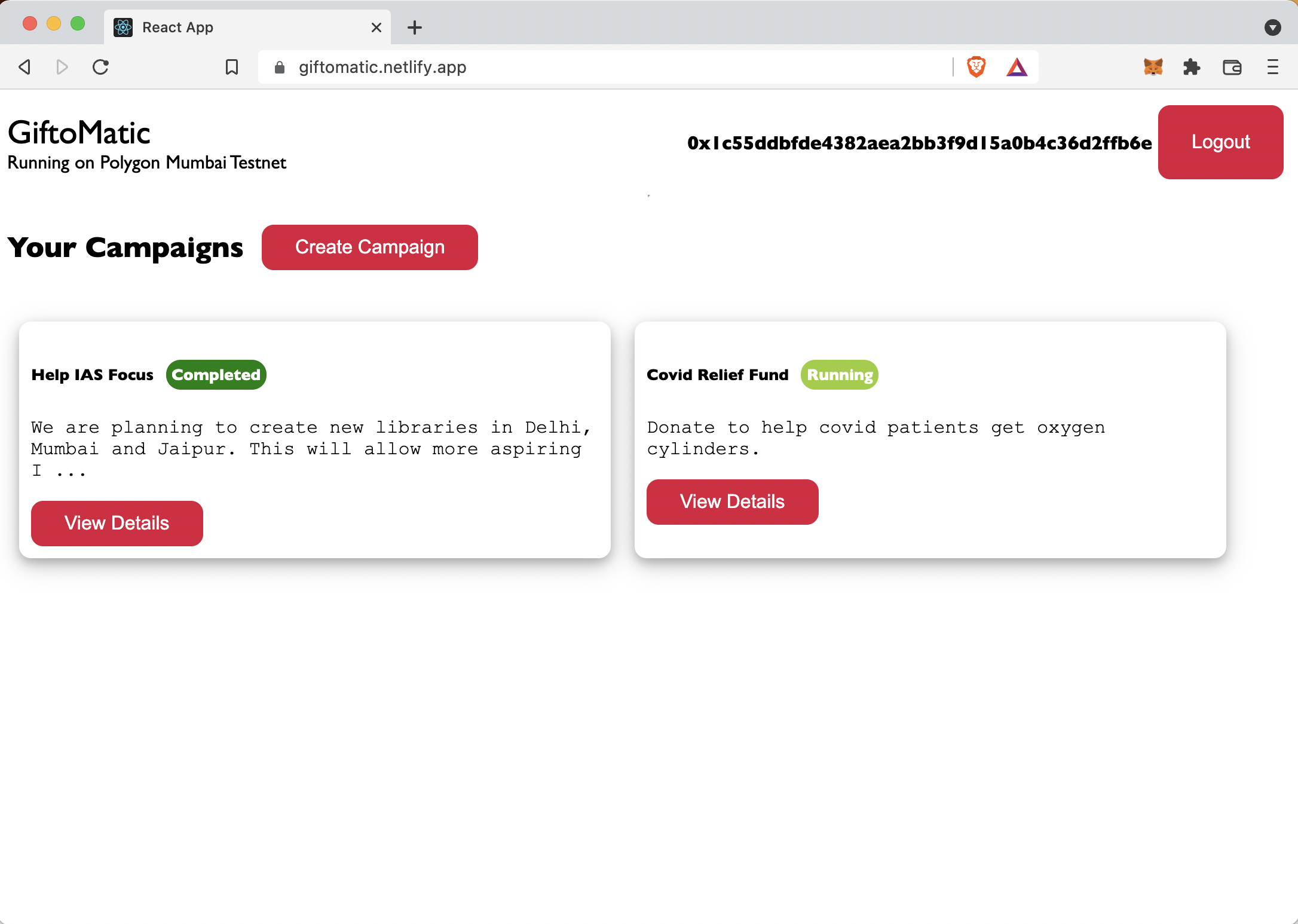1298x924 pixels.
Task: Open the Extensions puzzle-piece menu
Action: tap(1192, 67)
